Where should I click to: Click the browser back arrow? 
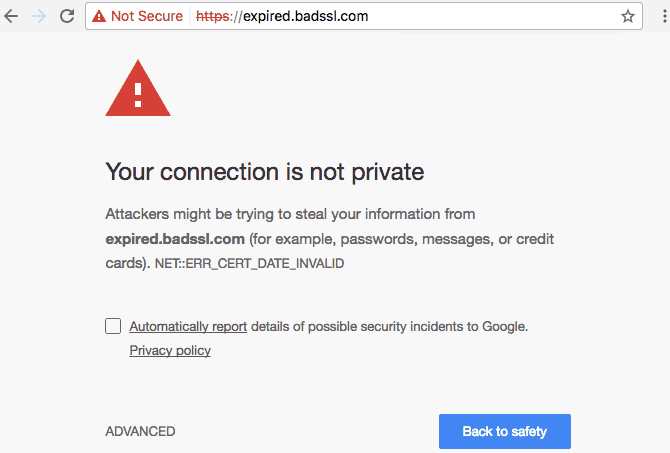click(13, 16)
